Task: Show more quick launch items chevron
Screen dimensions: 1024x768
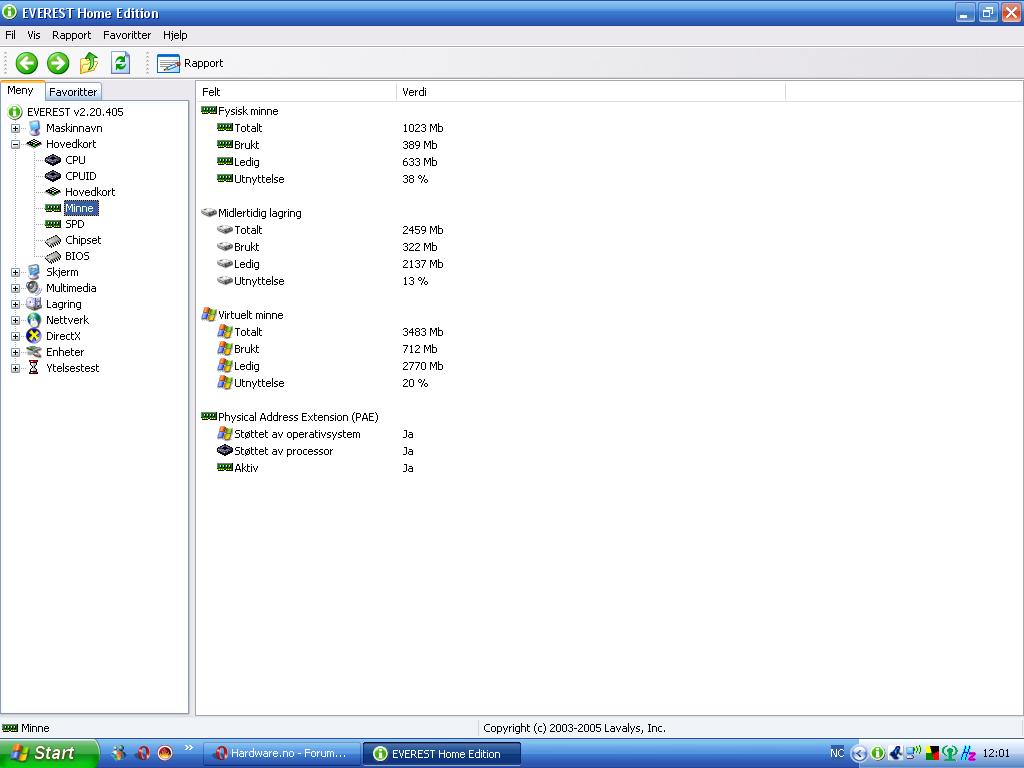Action: [x=189, y=748]
